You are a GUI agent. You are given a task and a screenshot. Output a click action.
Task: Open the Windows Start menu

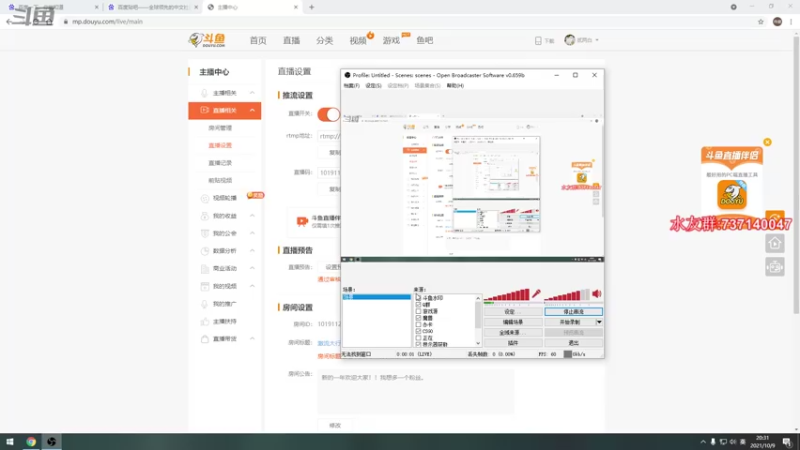click(x=10, y=442)
